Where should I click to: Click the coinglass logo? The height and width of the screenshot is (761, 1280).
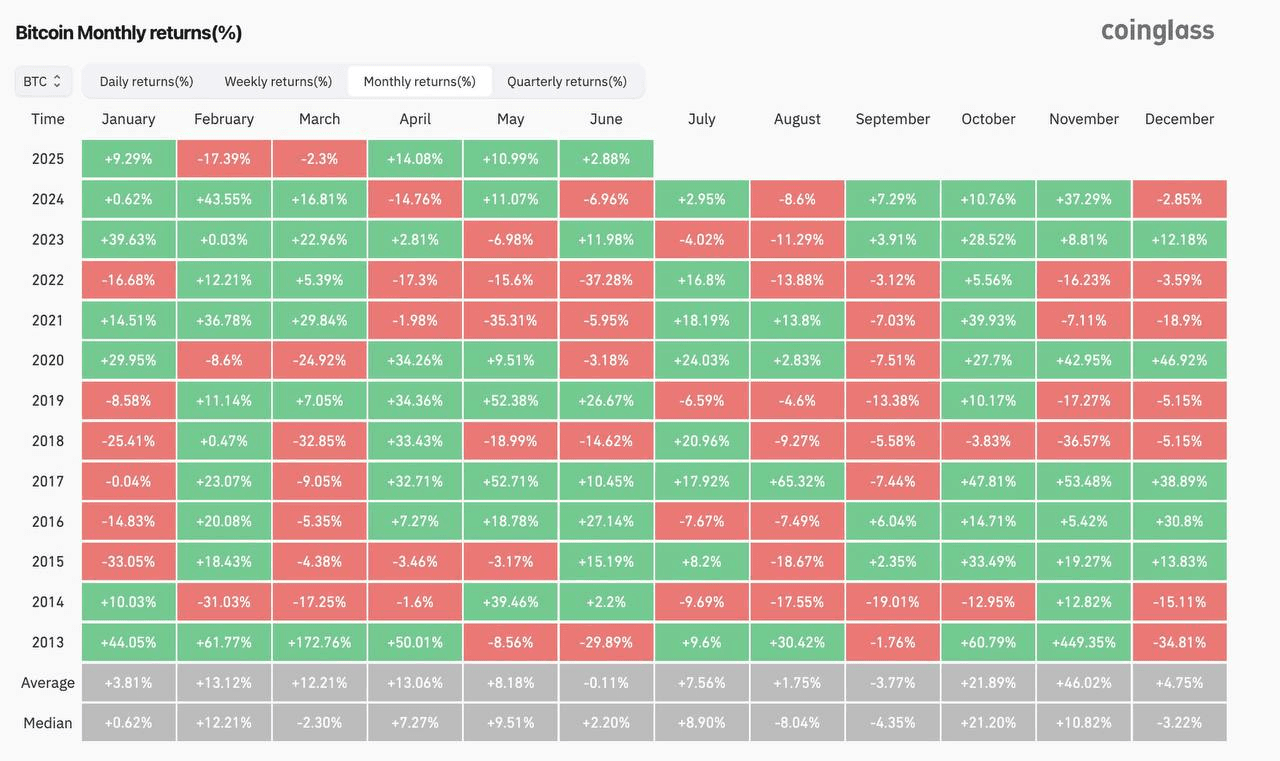[x=1157, y=31]
